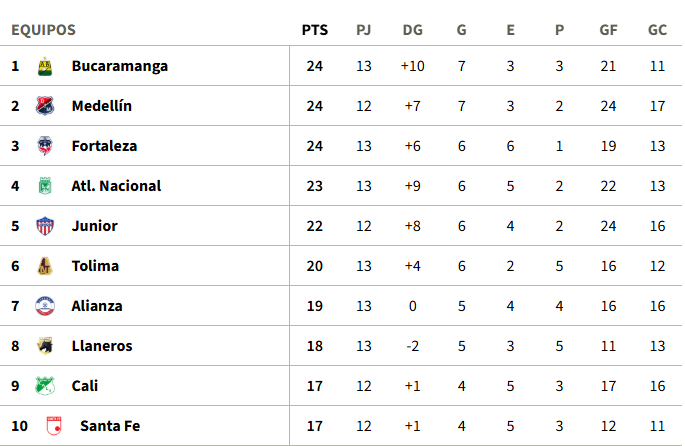Click the Atl. Nacional team crest icon
This screenshot has height=446, width=685.
[44, 186]
